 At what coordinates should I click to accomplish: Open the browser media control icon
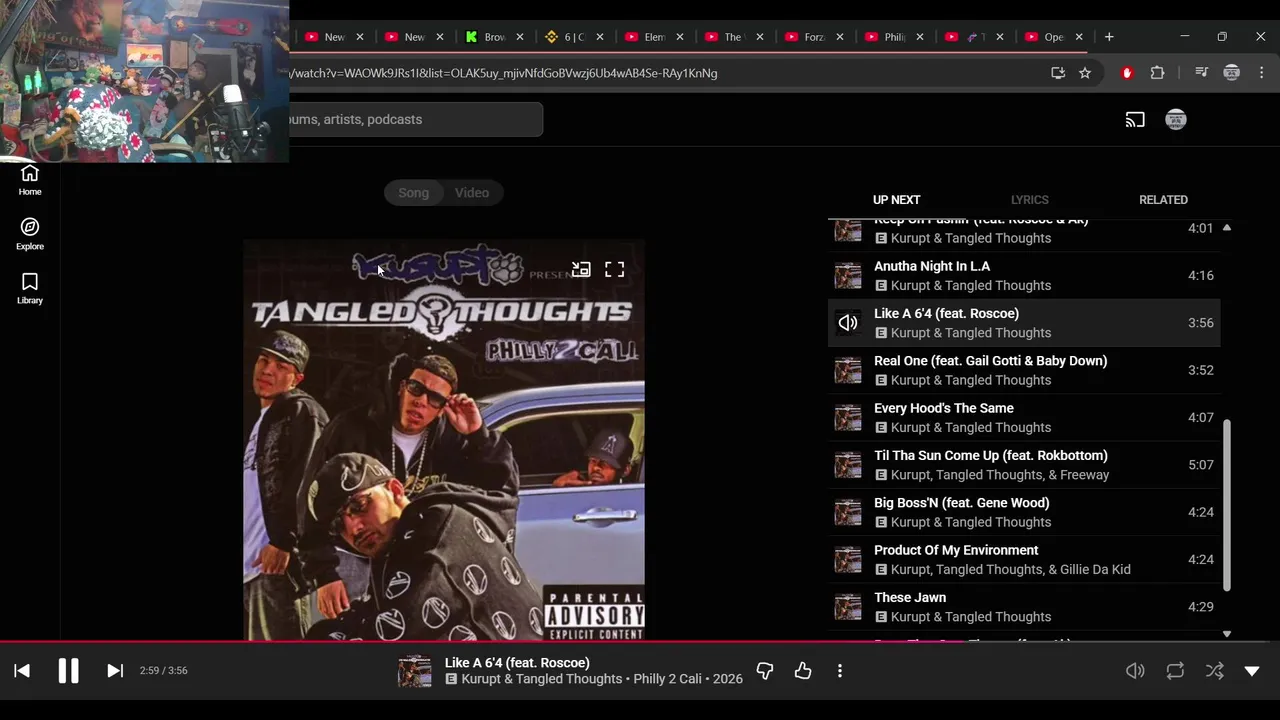pos(1202,73)
